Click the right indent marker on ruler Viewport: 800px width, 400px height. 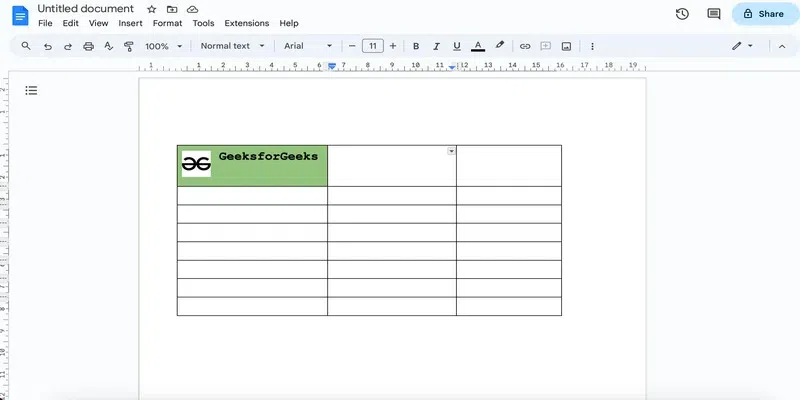point(452,67)
